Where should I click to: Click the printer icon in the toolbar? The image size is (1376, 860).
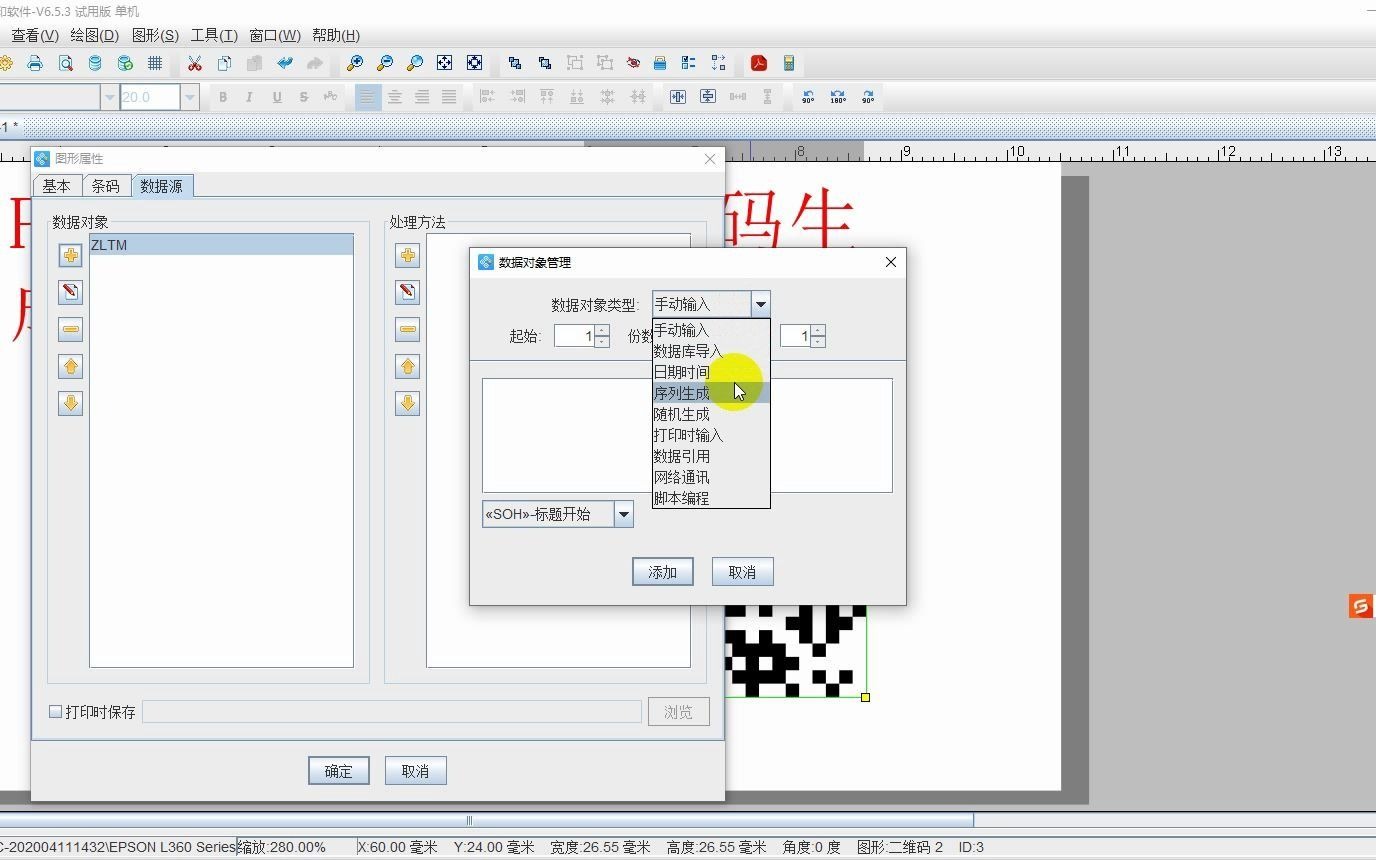[x=35, y=63]
